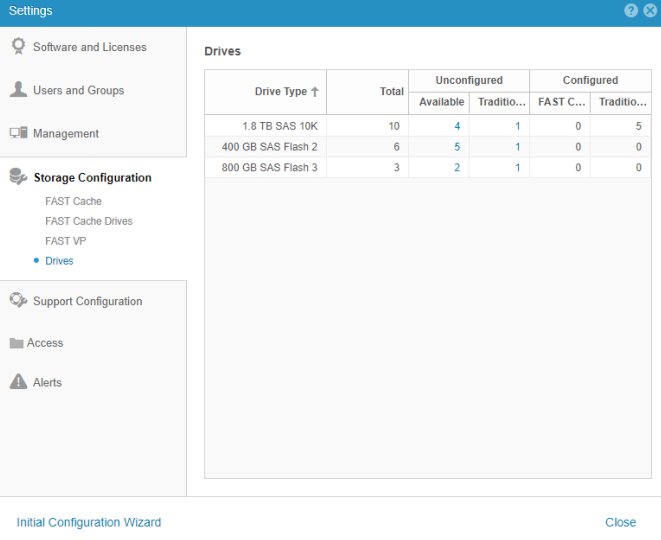661x540 pixels.
Task: Open the FAST Cache settings page
Action: point(73,201)
